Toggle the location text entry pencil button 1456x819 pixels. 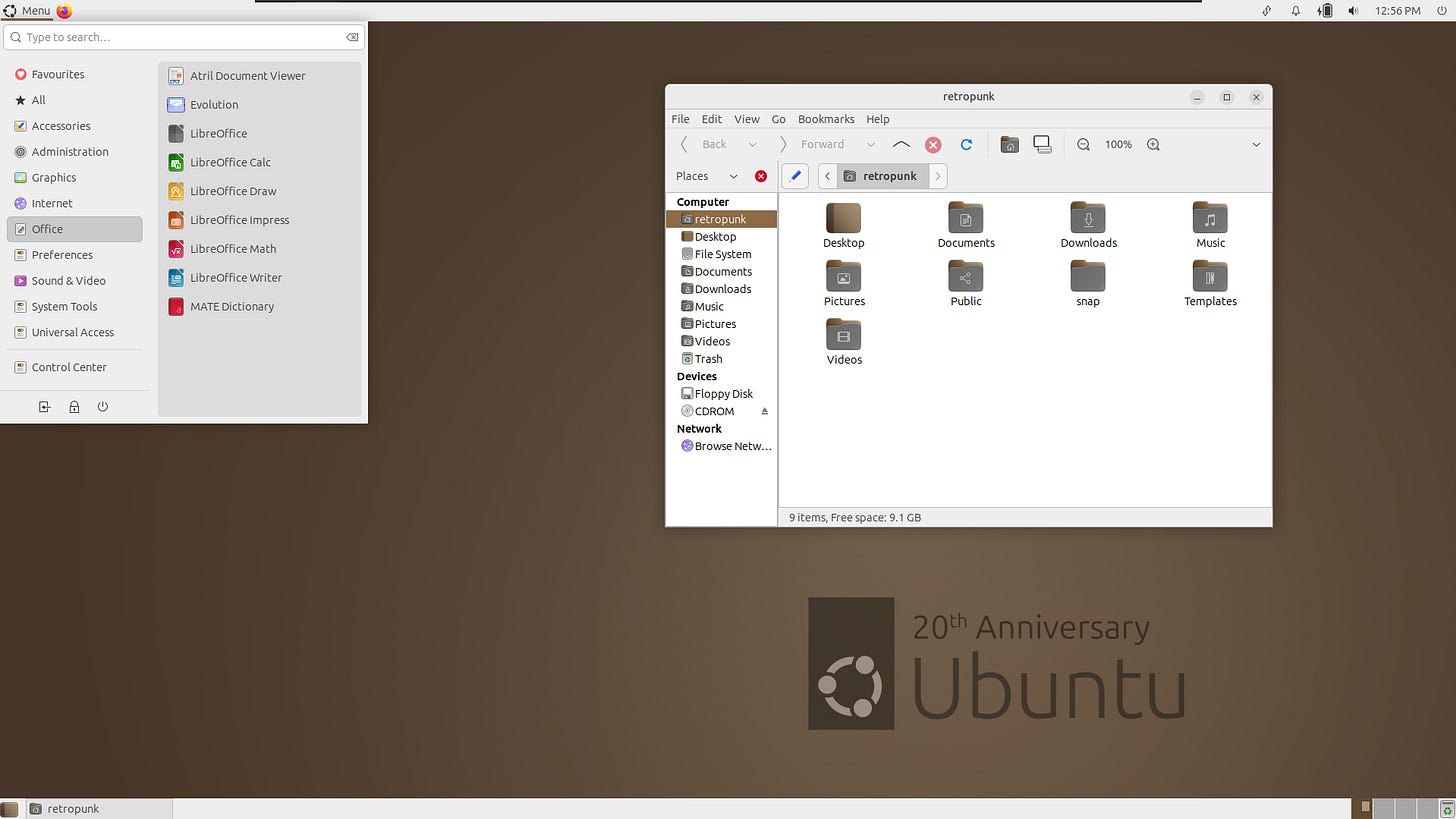point(795,176)
